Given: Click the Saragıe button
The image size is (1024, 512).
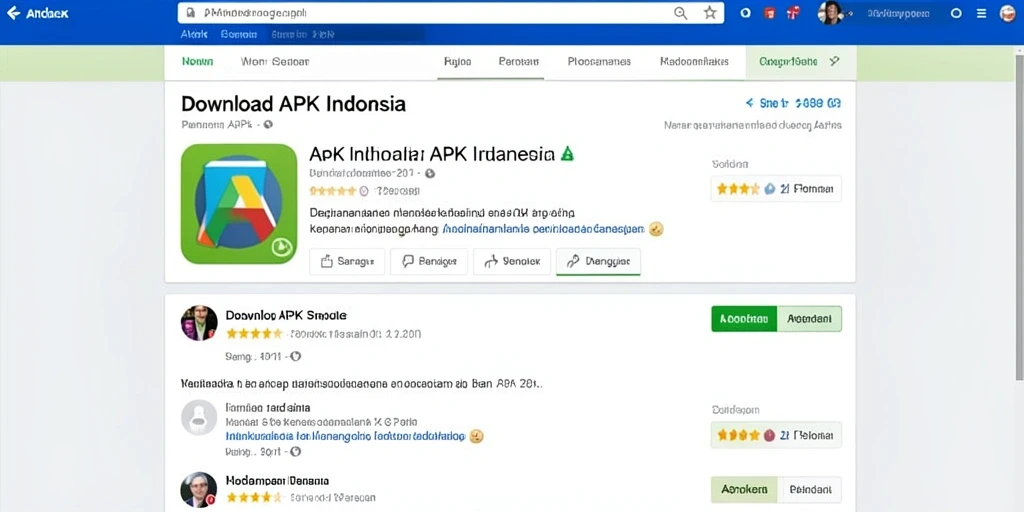Looking at the screenshot, I should [347, 261].
